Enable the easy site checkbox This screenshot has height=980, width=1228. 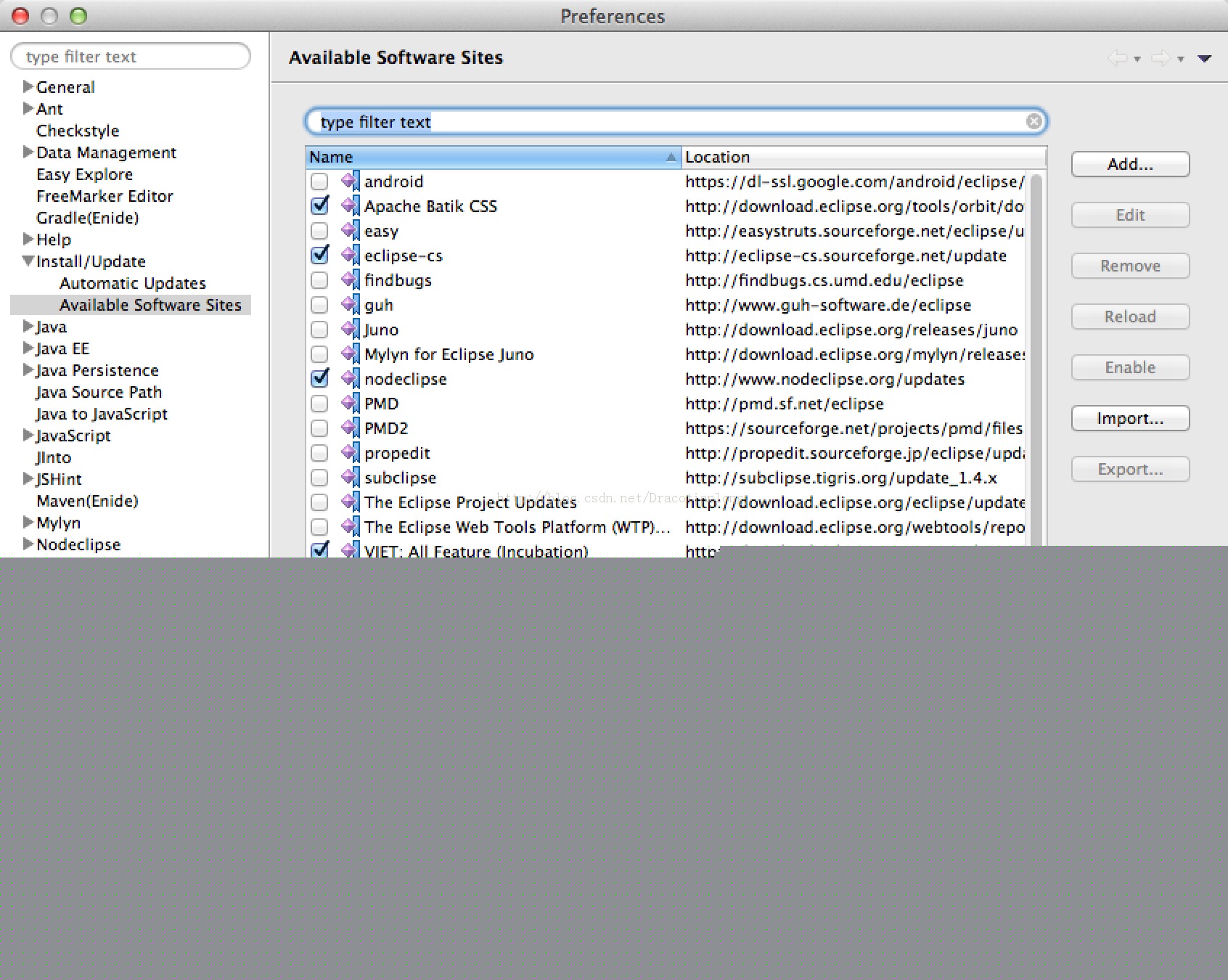click(319, 231)
